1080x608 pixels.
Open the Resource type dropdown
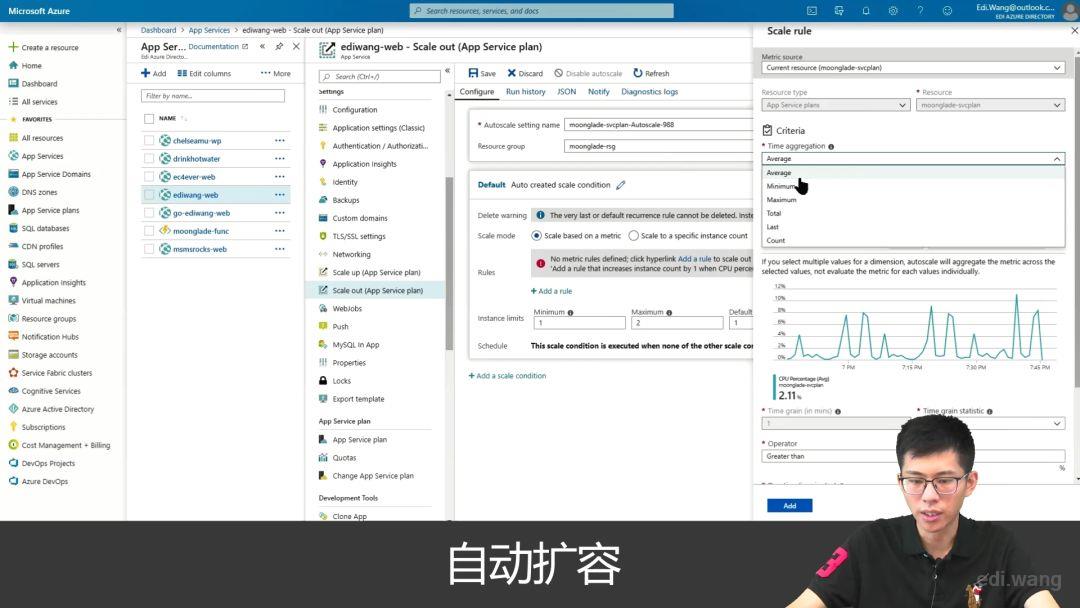[x=835, y=105]
